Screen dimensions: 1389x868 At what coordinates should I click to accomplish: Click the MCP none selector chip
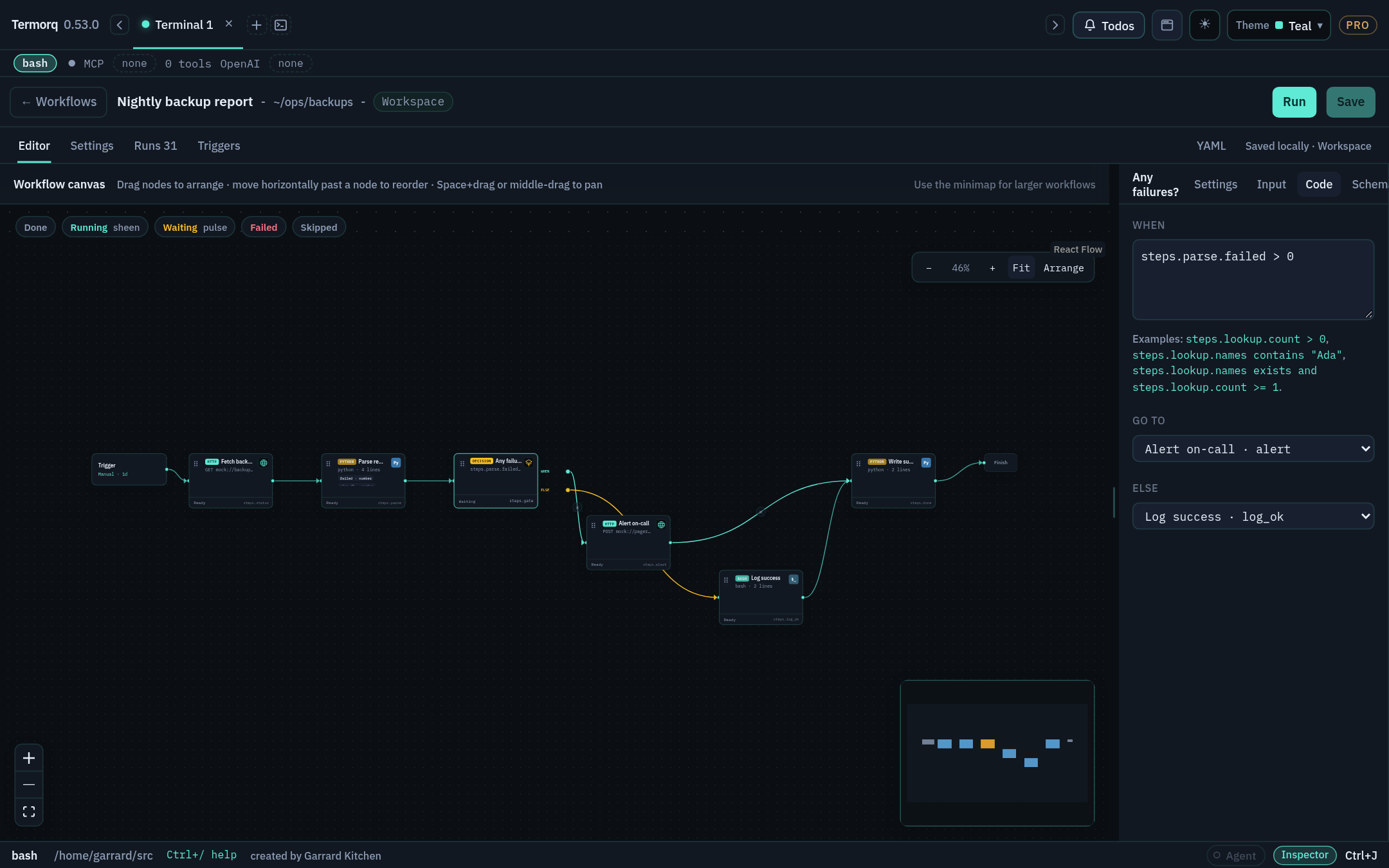[x=134, y=64]
